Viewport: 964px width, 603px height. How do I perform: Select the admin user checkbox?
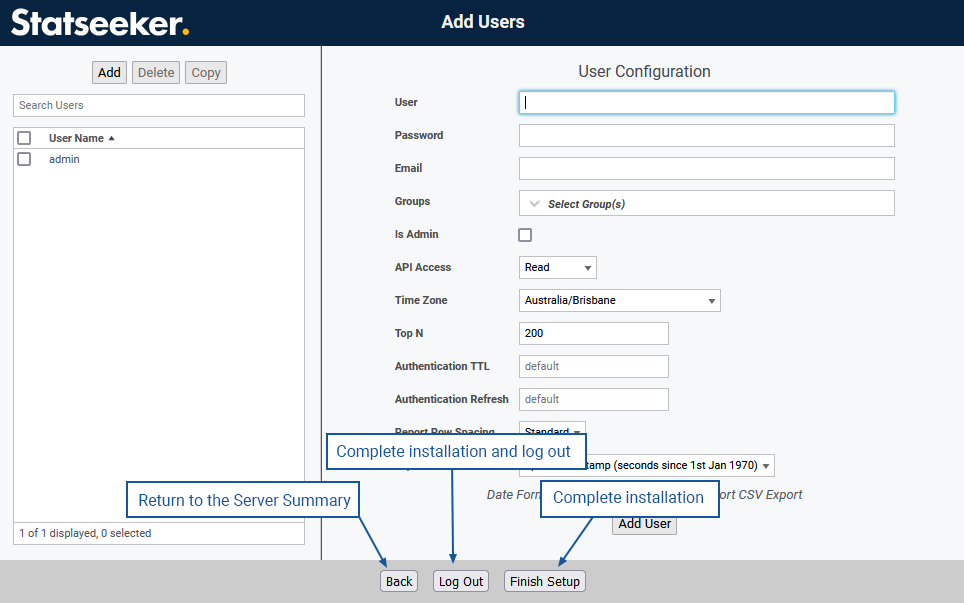pyautogui.click(x=24, y=159)
